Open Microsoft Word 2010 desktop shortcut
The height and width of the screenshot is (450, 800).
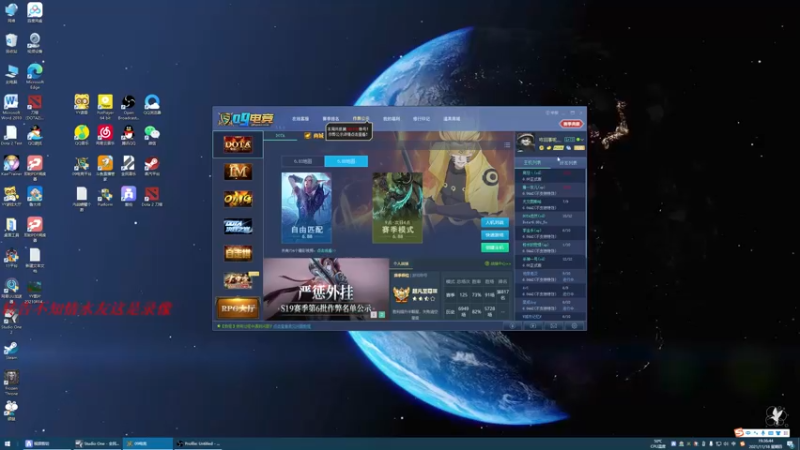coord(11,107)
